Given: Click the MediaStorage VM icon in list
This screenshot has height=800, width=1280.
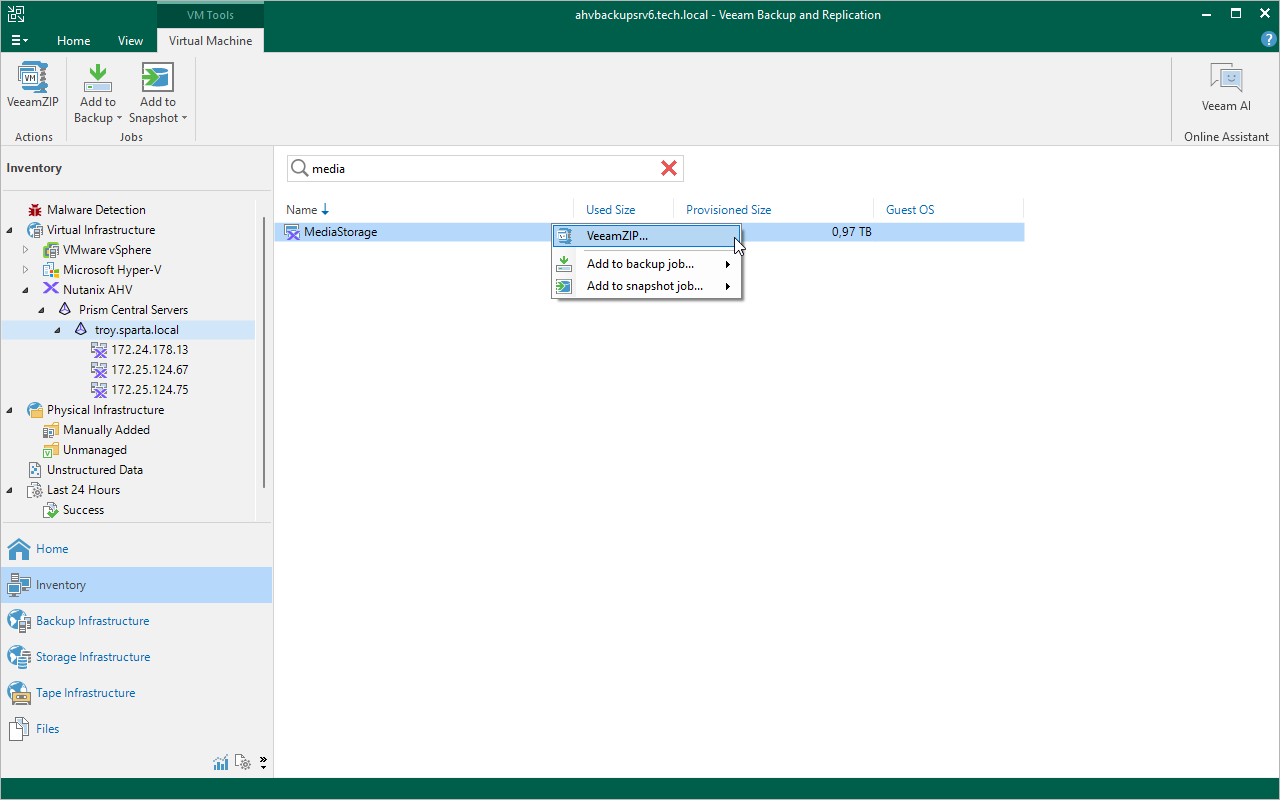Looking at the screenshot, I should pos(292,233).
